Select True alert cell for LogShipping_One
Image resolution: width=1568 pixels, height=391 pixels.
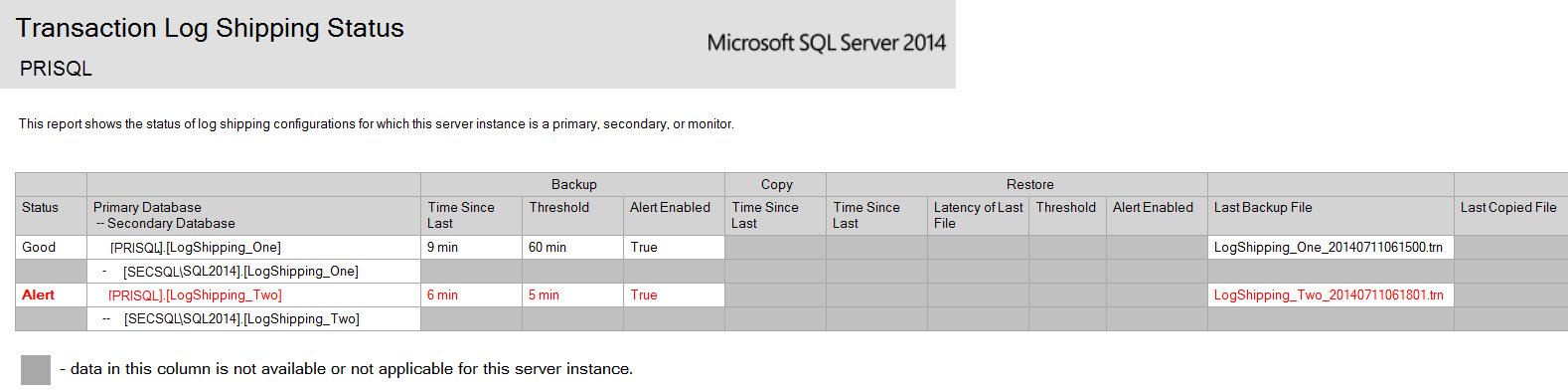click(674, 247)
